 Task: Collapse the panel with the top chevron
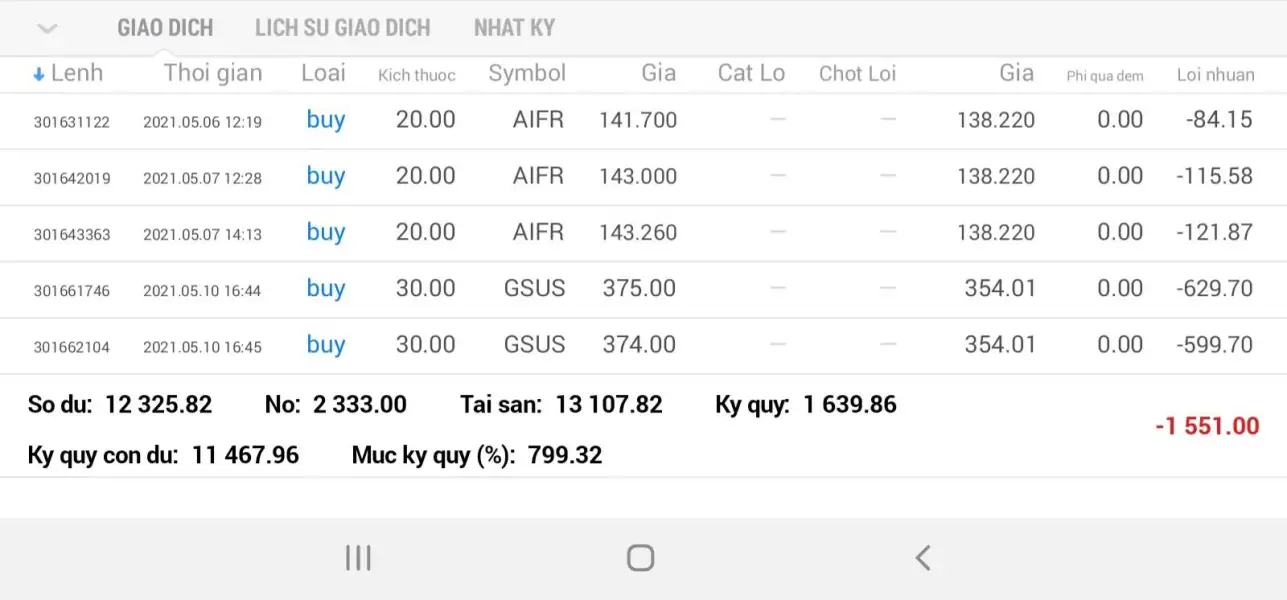click(47, 28)
